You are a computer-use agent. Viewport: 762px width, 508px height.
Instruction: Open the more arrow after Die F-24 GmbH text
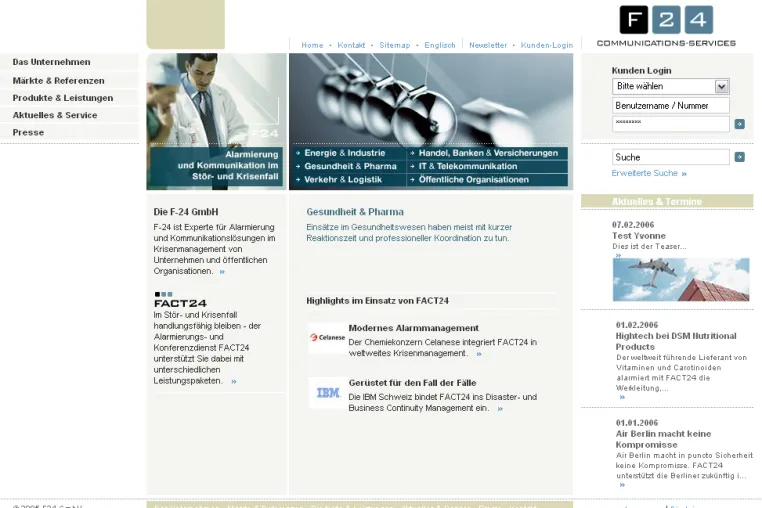click(222, 272)
